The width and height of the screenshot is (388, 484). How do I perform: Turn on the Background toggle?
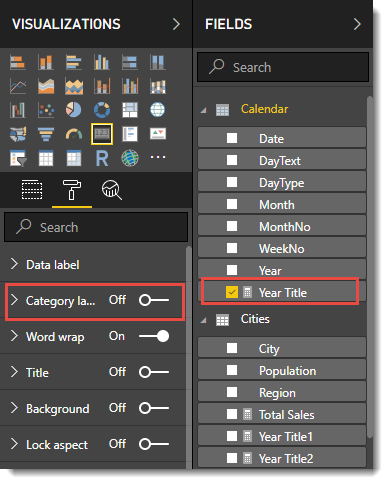[154, 408]
